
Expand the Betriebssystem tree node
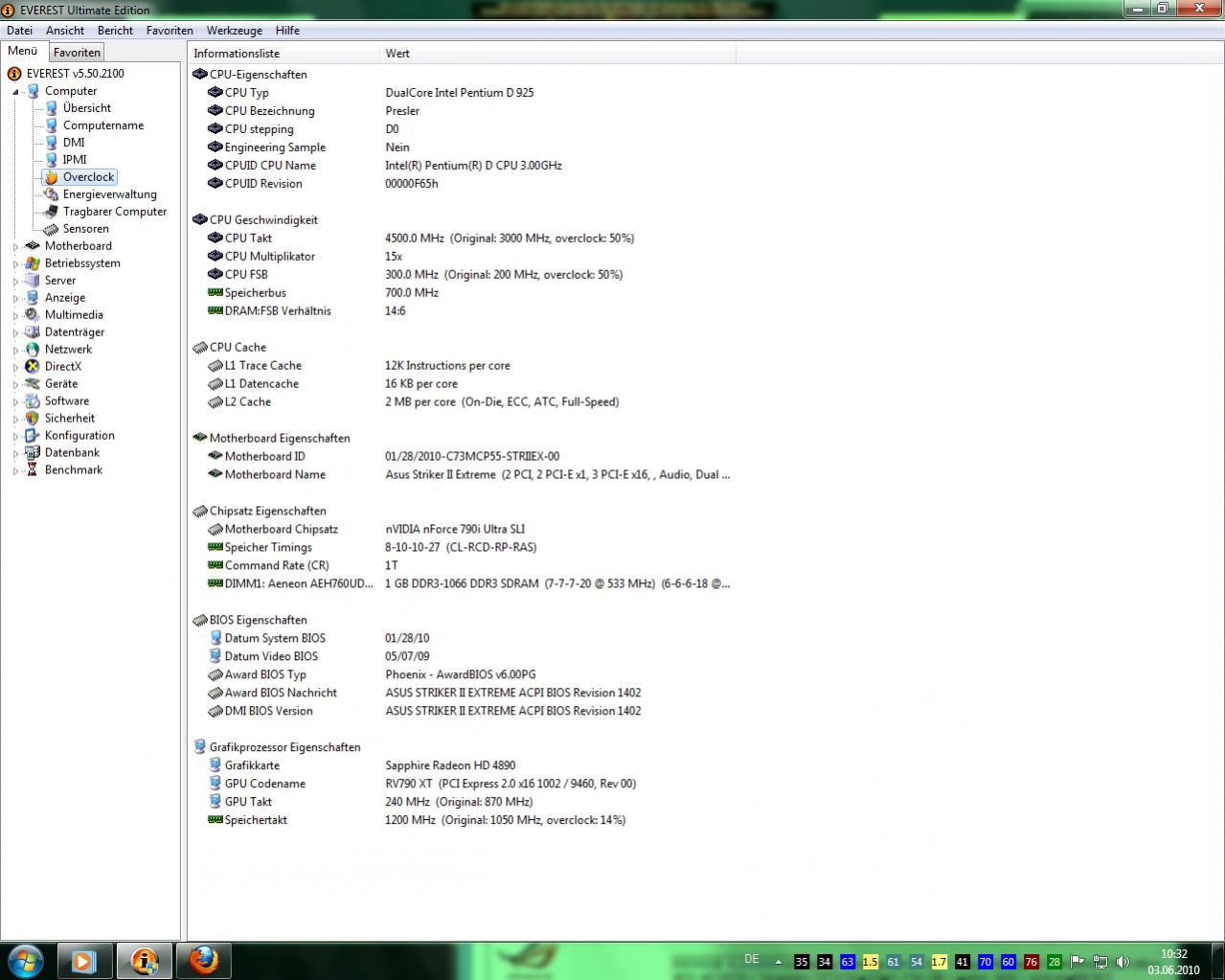pyautogui.click(x=15, y=264)
